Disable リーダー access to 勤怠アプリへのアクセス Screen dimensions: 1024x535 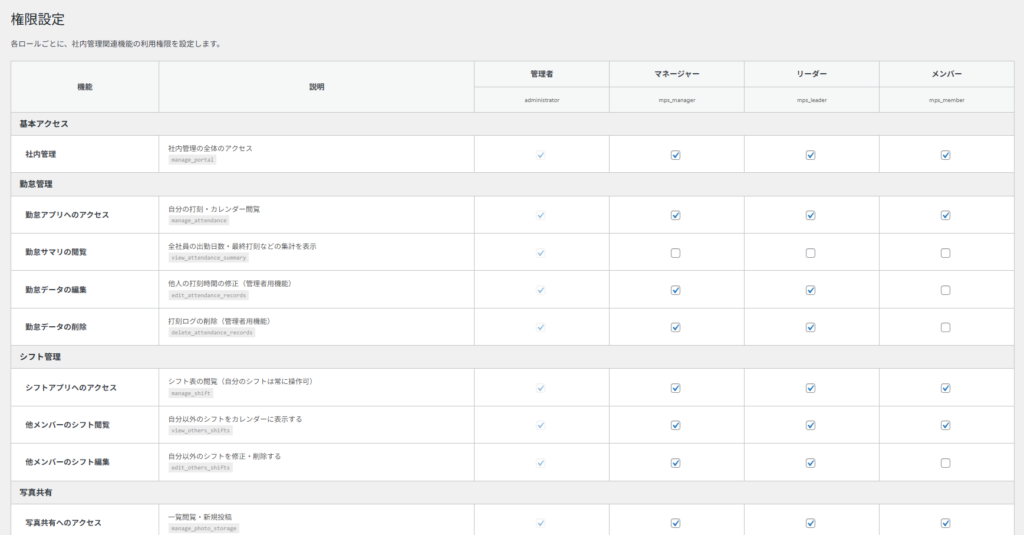tap(810, 215)
